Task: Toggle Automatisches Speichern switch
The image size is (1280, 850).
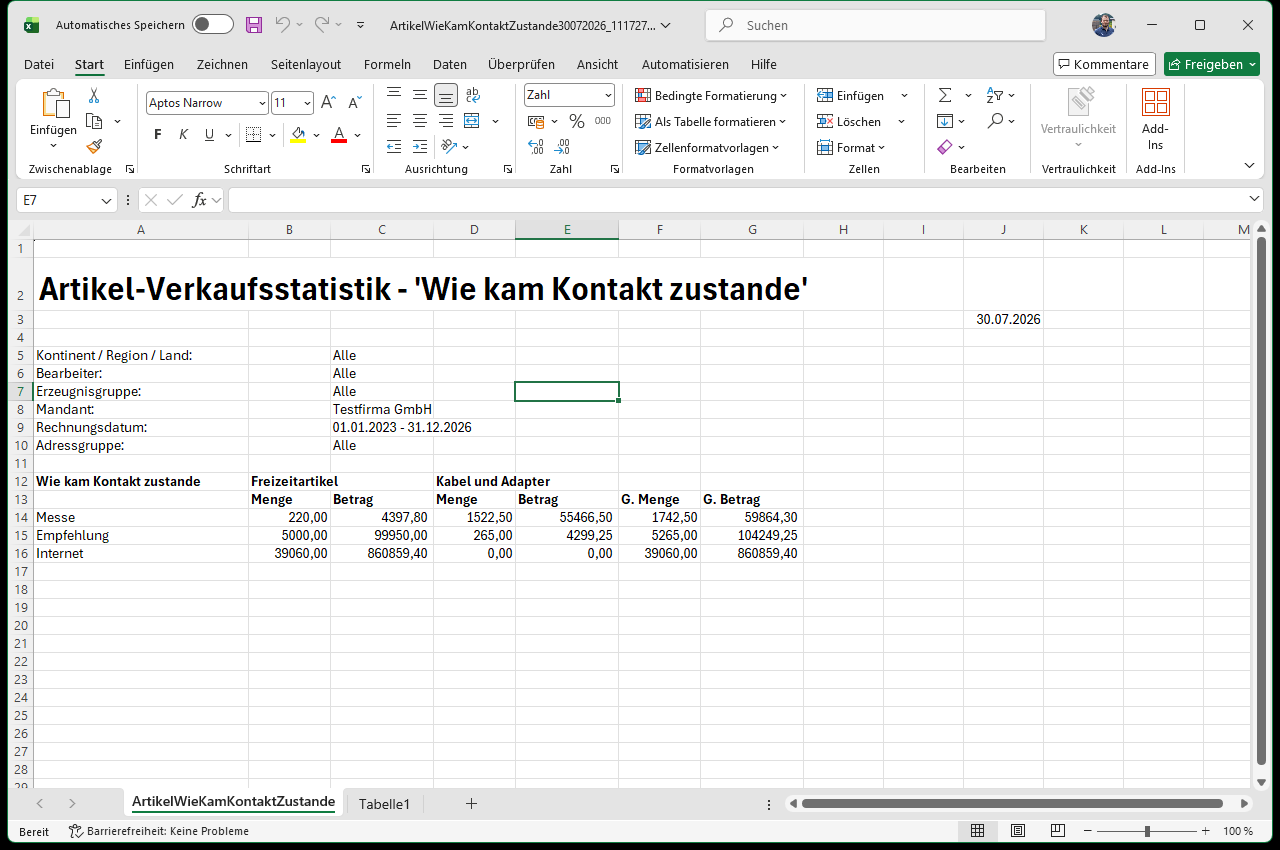Action: click(212, 25)
